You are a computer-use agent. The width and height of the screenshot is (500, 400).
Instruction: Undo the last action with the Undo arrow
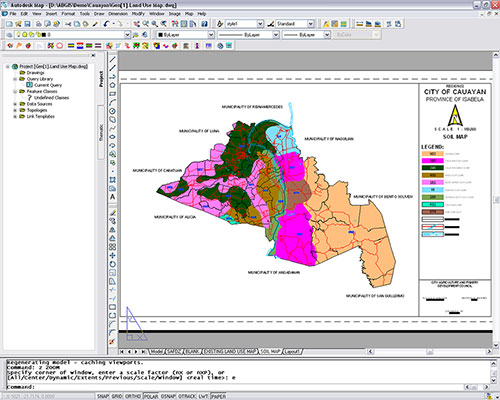[106, 24]
